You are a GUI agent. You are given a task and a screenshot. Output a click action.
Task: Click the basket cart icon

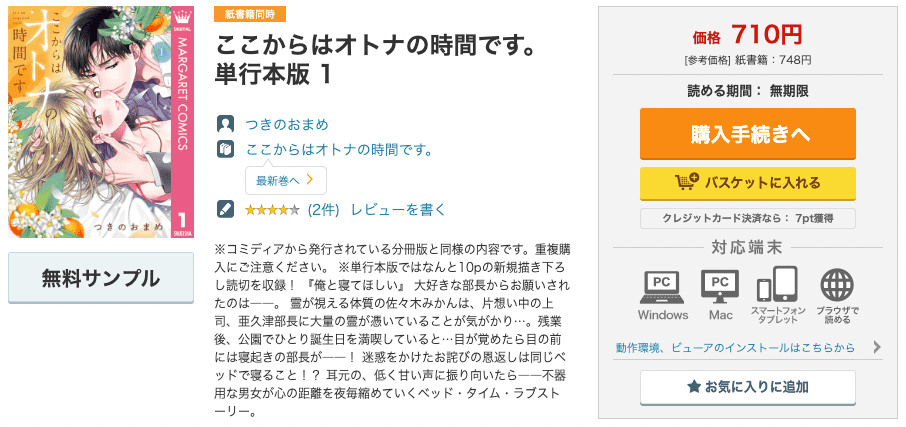coord(687,183)
